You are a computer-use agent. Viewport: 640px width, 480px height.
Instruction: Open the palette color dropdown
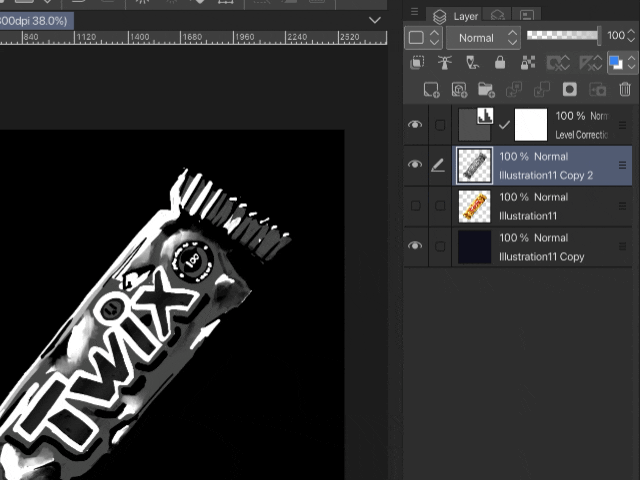(423, 38)
